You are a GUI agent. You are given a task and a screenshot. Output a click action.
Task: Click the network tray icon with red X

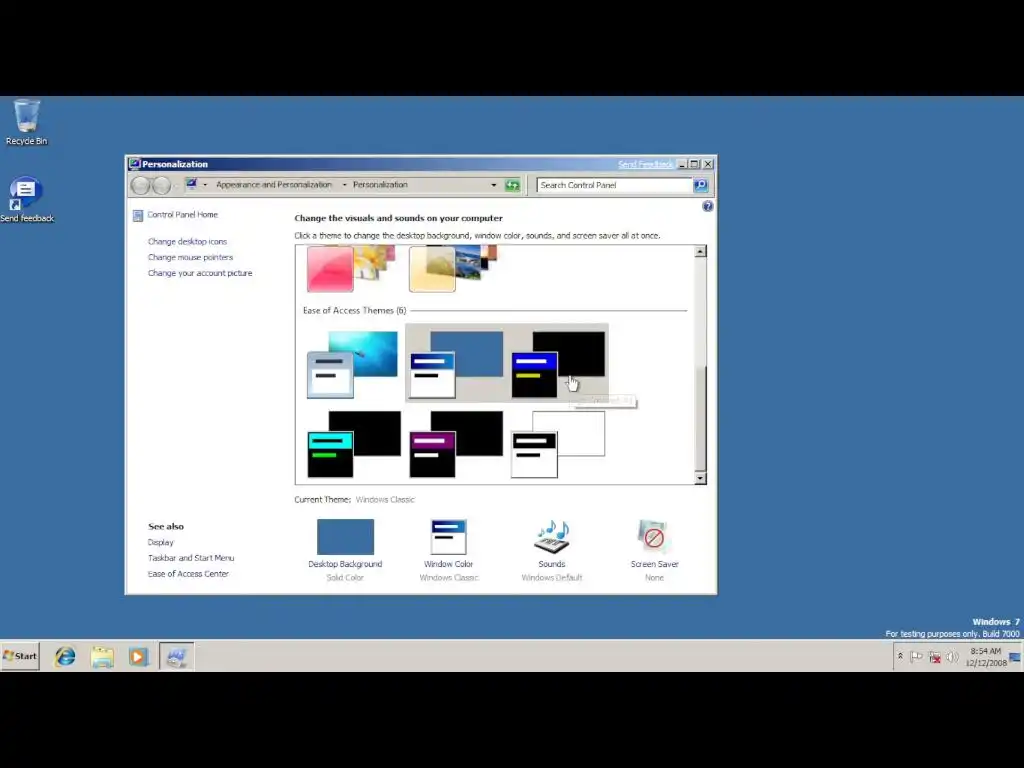(x=935, y=657)
